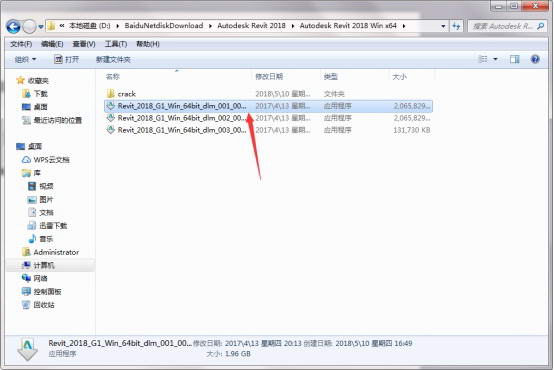Select Revit_2018_G1_Win_64bit_dlm_003 file

click(268, 130)
